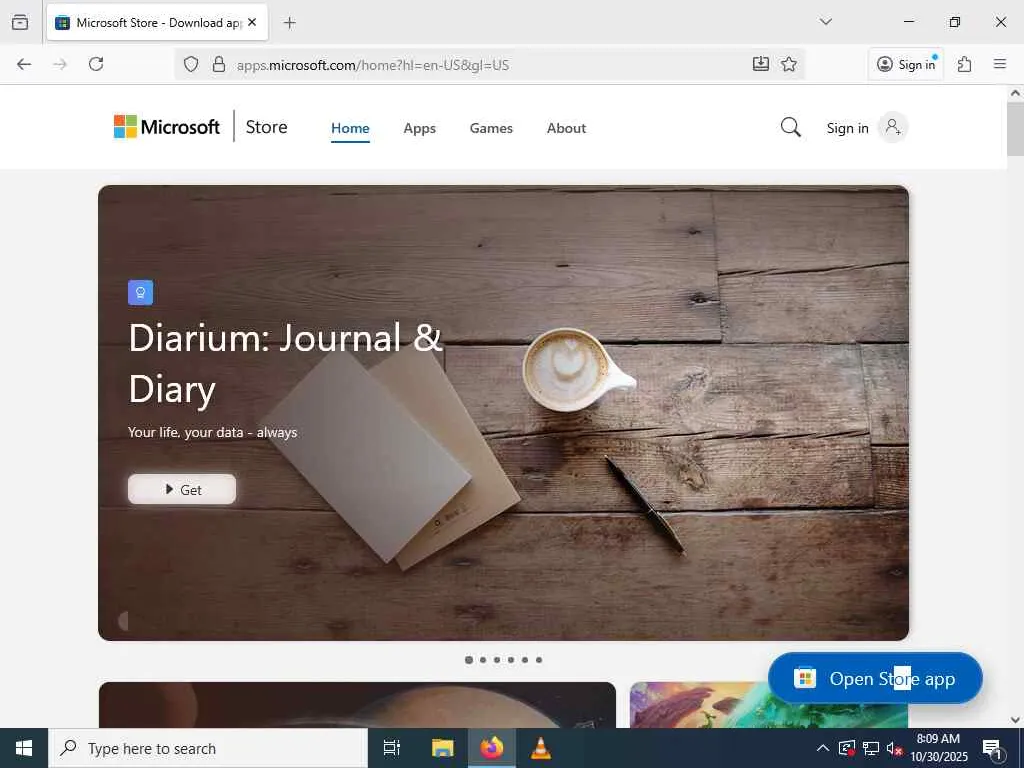Open the notification action center icon
The image size is (1024, 768).
[993, 749]
